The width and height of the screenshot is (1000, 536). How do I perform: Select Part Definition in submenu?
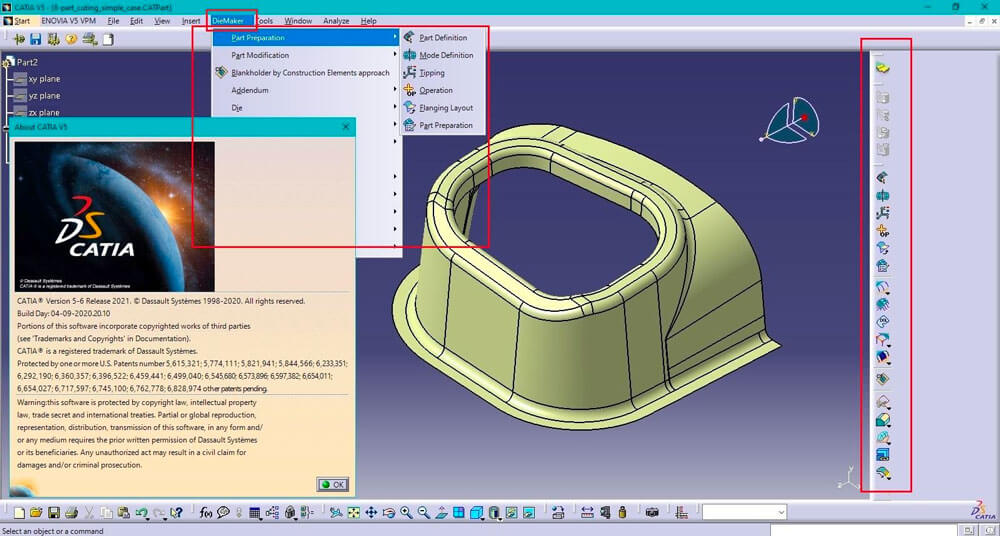click(x=443, y=38)
